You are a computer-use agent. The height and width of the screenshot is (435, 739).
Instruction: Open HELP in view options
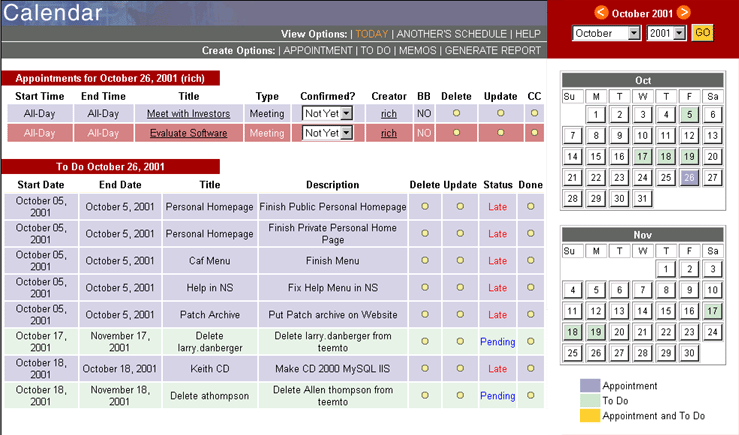click(x=527, y=34)
